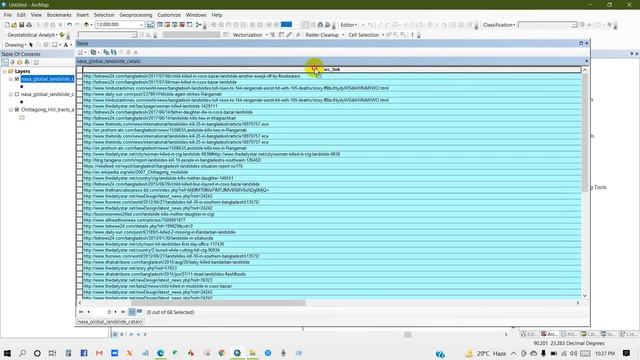Open the ArcToolbox window icon
This screenshot has height=360, width=640.
pos(182,25)
